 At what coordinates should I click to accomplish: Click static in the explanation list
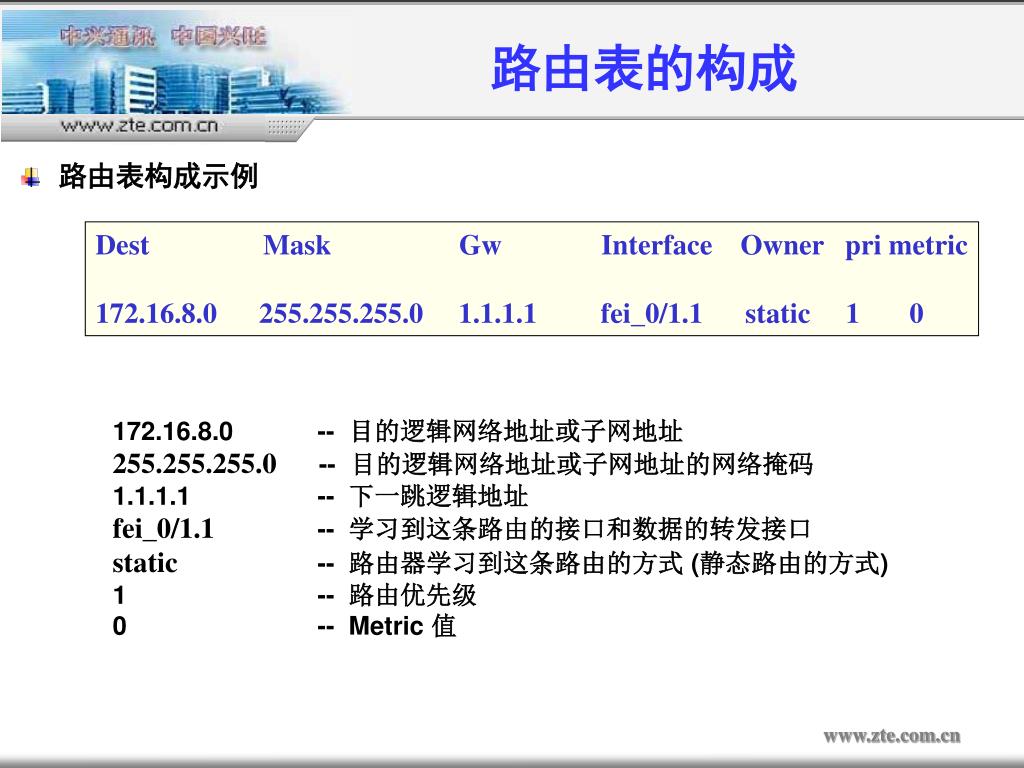pos(145,563)
